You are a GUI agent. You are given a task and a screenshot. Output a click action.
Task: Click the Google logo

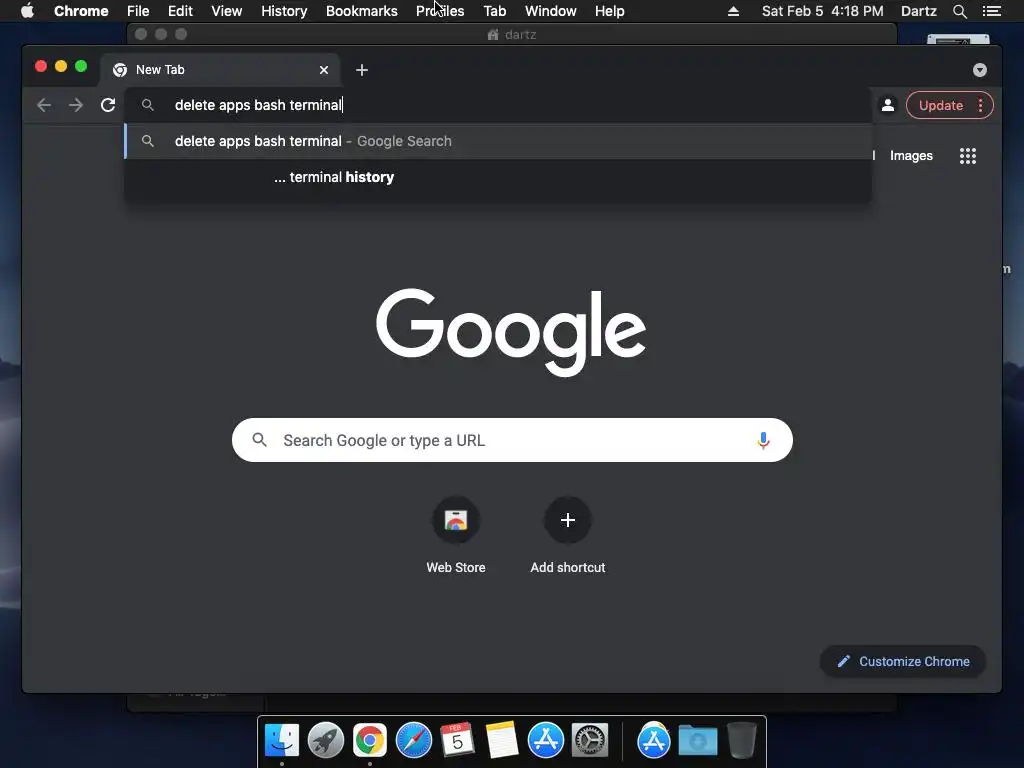(x=511, y=332)
